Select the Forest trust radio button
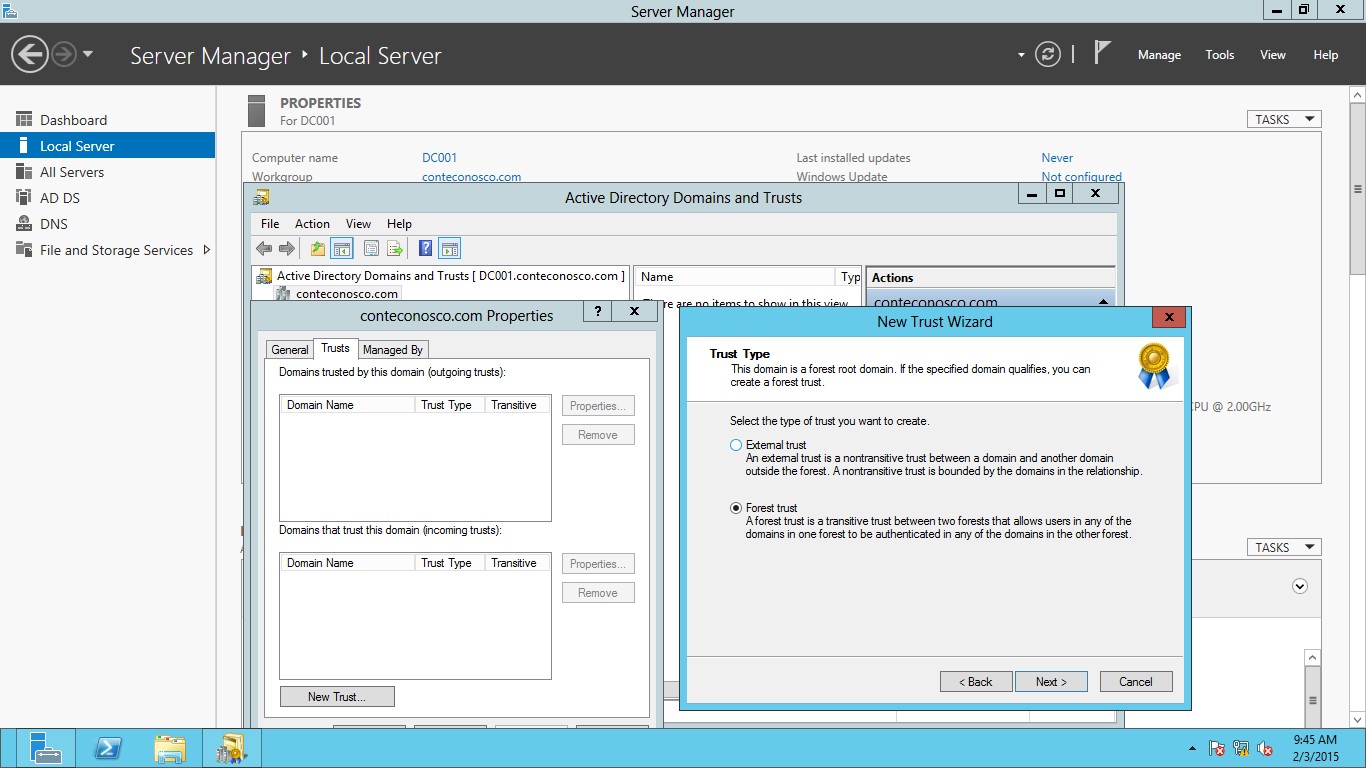This screenshot has height=768, width=1366. [736, 508]
